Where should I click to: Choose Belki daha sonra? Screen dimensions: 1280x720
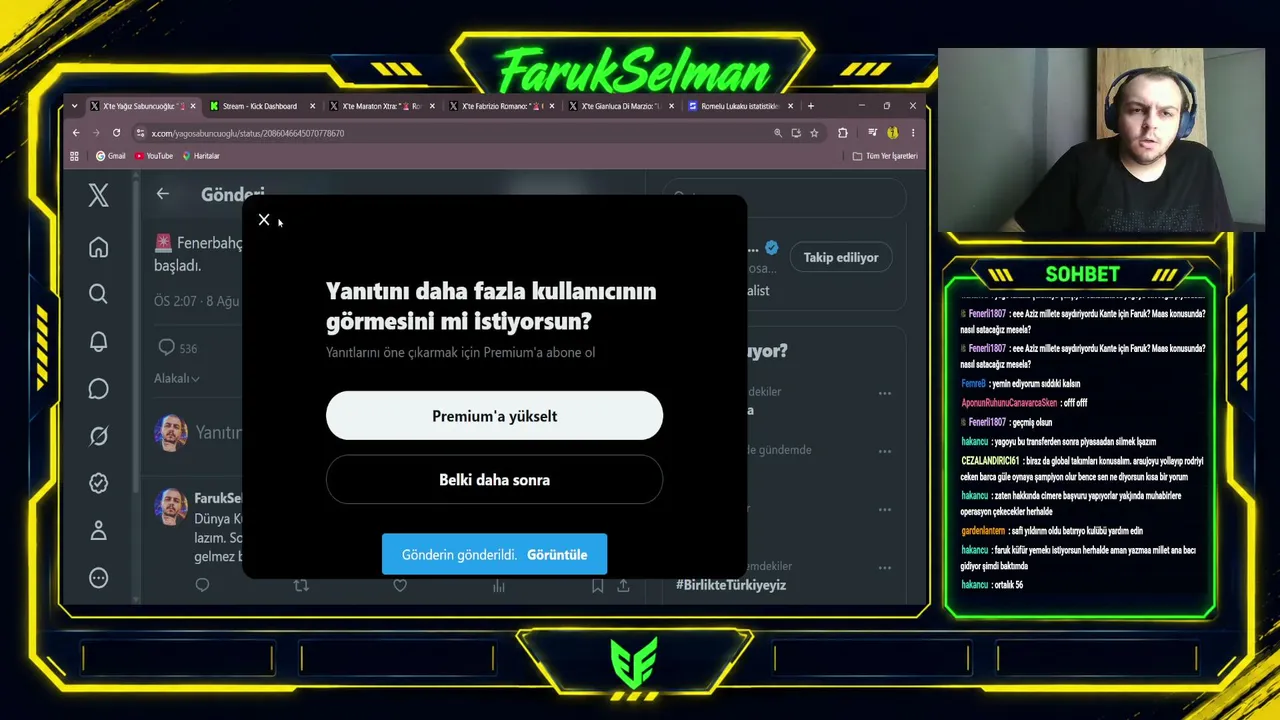click(494, 480)
